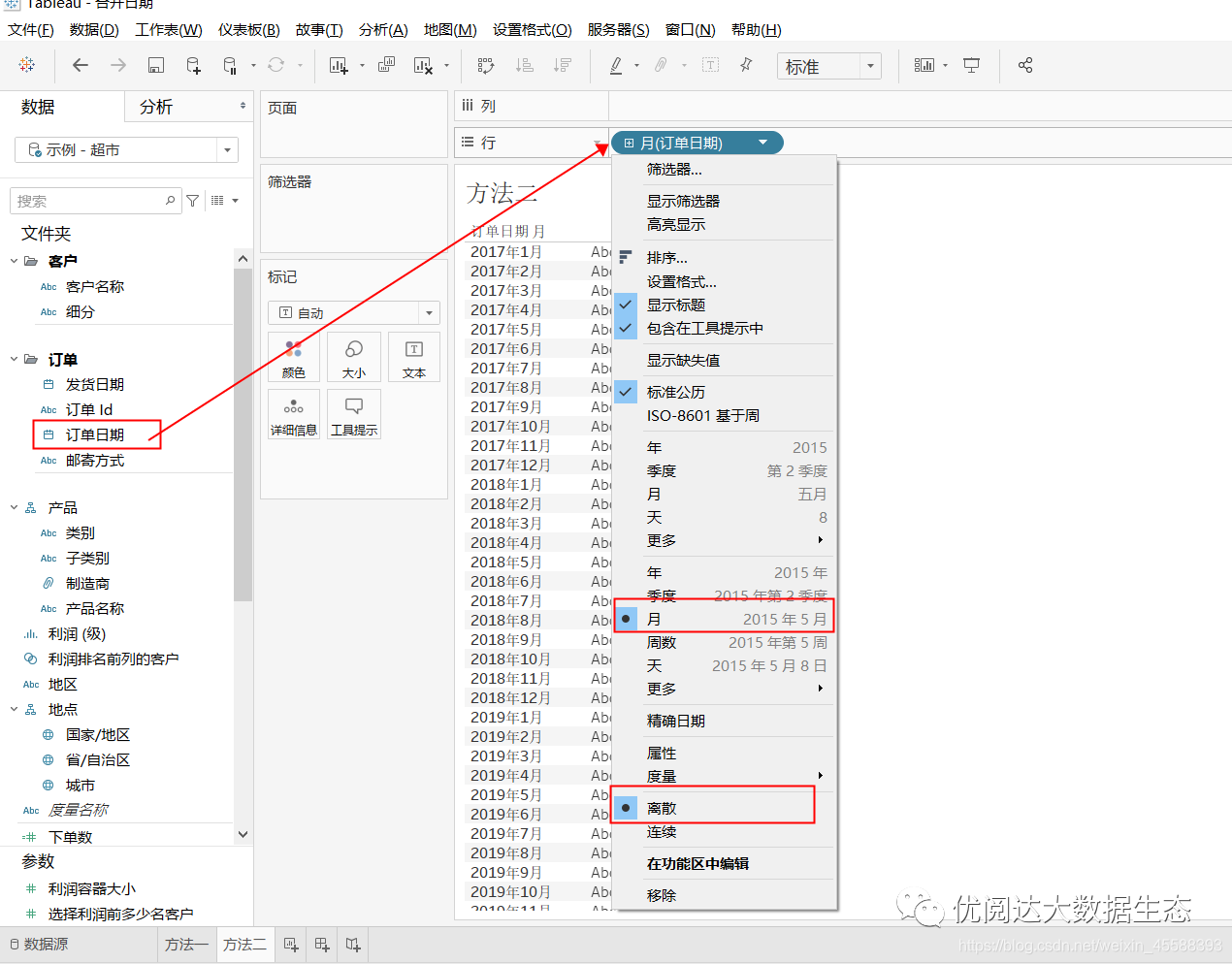This screenshot has height=964, width=1232.
Task: Click the clear sheet icon
Action: click(423, 65)
